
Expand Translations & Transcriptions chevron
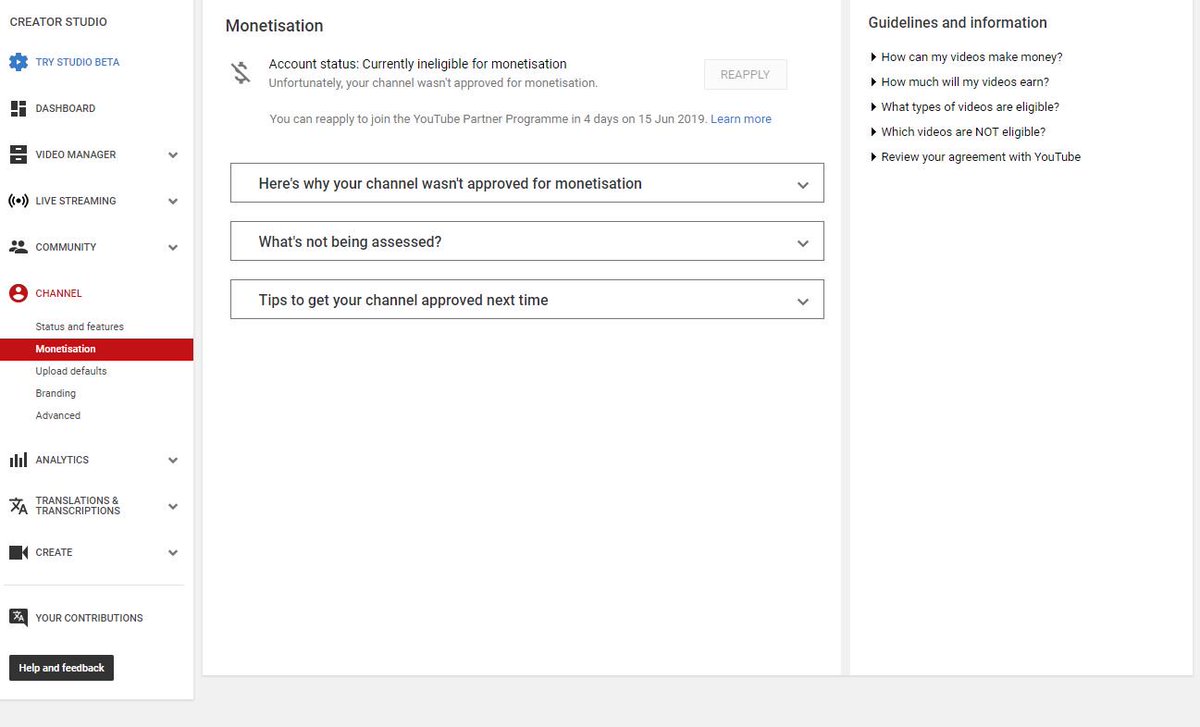[x=173, y=506]
